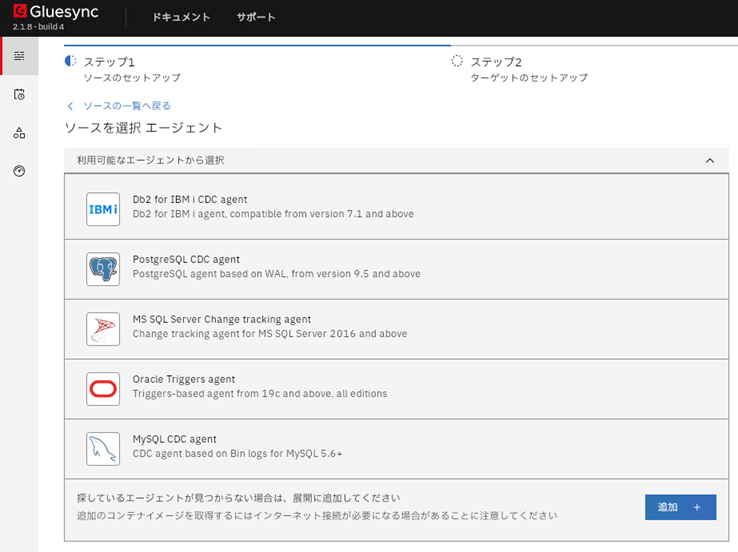Collapse the 利用可能なエージェントから選択 section

point(710,160)
